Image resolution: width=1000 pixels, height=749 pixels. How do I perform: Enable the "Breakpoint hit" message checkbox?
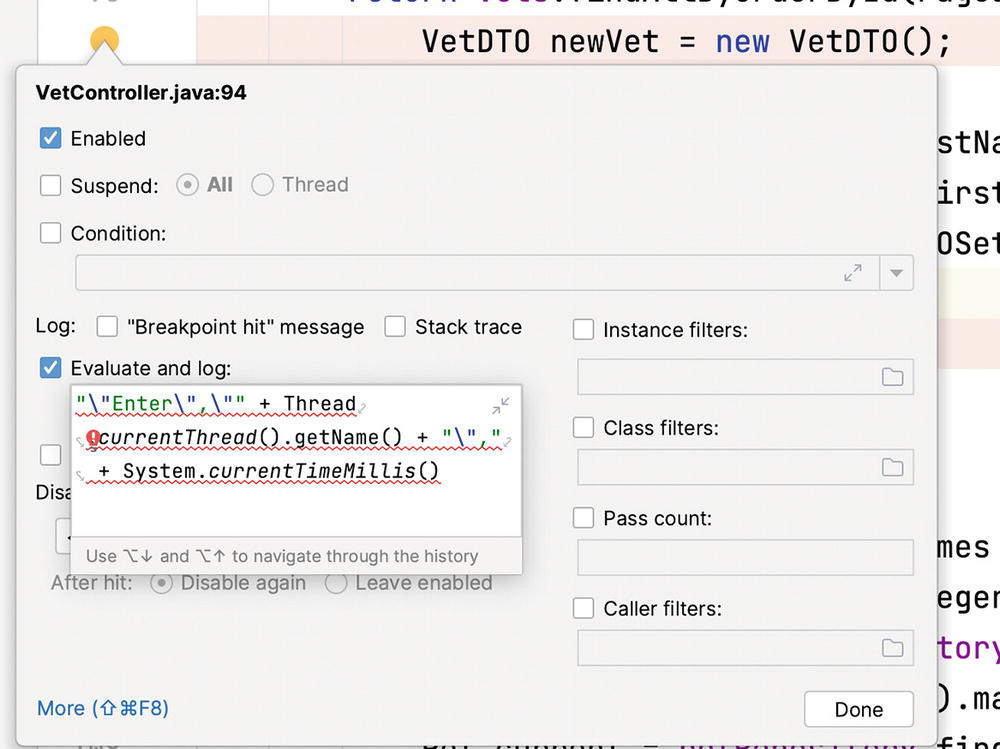point(107,327)
